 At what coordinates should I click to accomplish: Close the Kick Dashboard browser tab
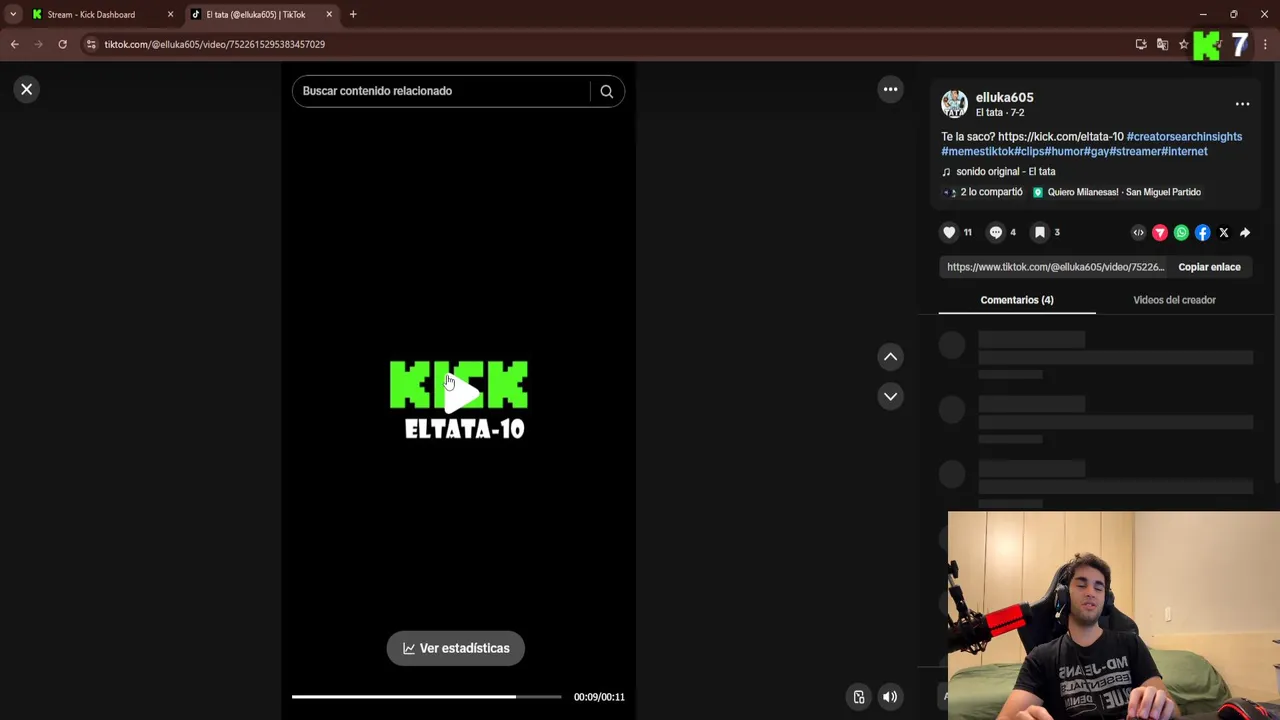click(x=170, y=15)
